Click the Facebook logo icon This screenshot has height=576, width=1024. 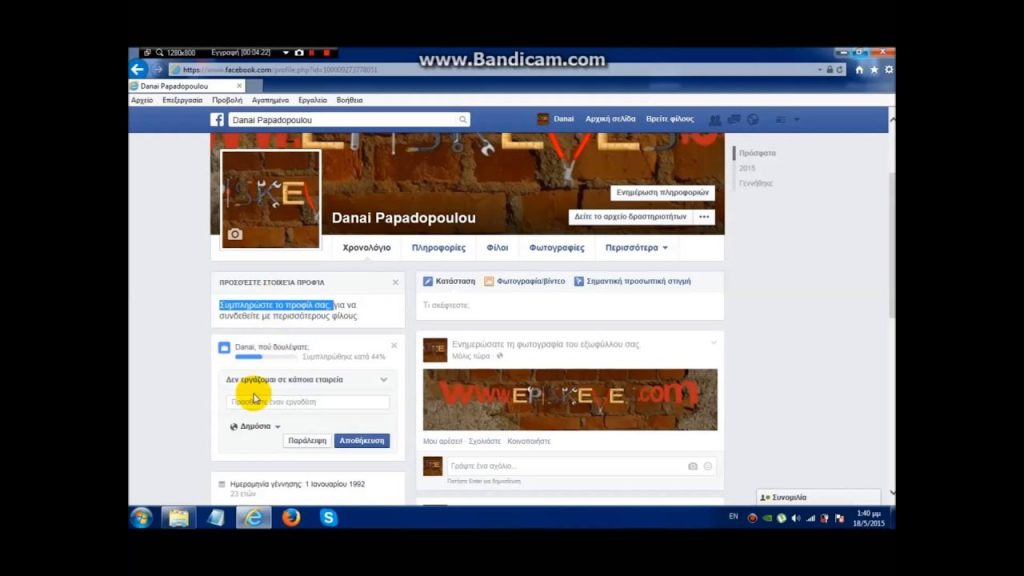[217, 120]
